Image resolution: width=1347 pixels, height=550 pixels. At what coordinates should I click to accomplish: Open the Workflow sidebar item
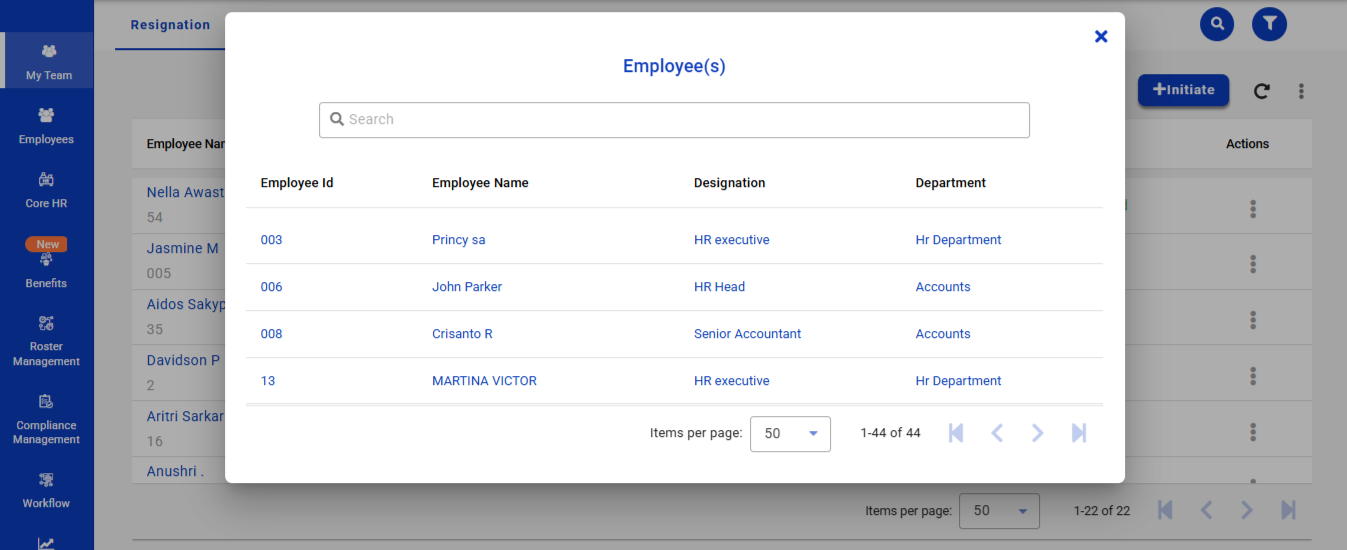point(47,491)
